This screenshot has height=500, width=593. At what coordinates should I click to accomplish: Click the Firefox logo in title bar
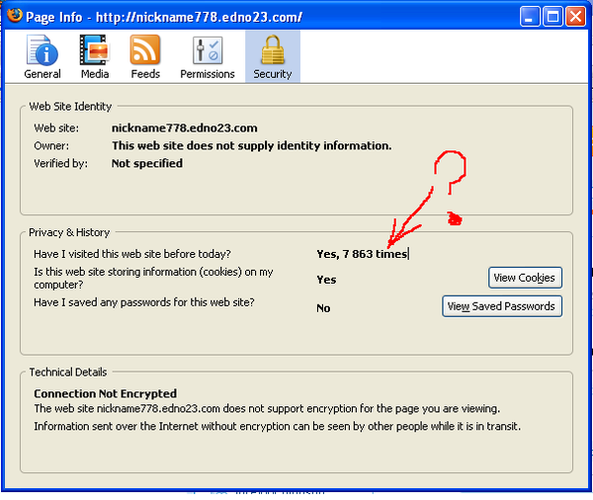tap(15, 15)
